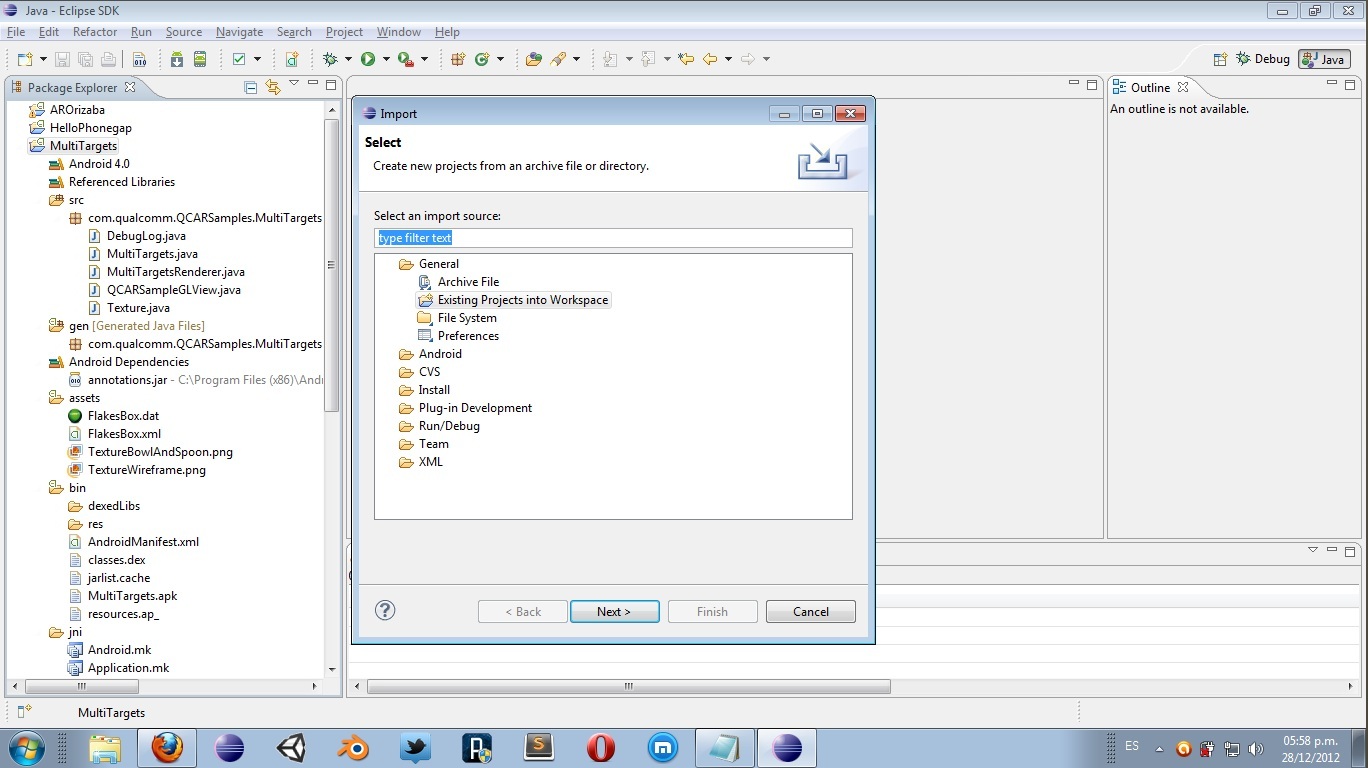The image size is (1368, 768).
Task: Click Collapse All in Package Explorer
Action: [251, 88]
